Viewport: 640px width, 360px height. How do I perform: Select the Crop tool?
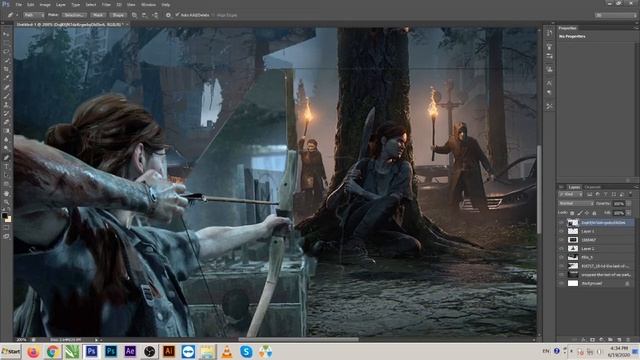(6, 69)
